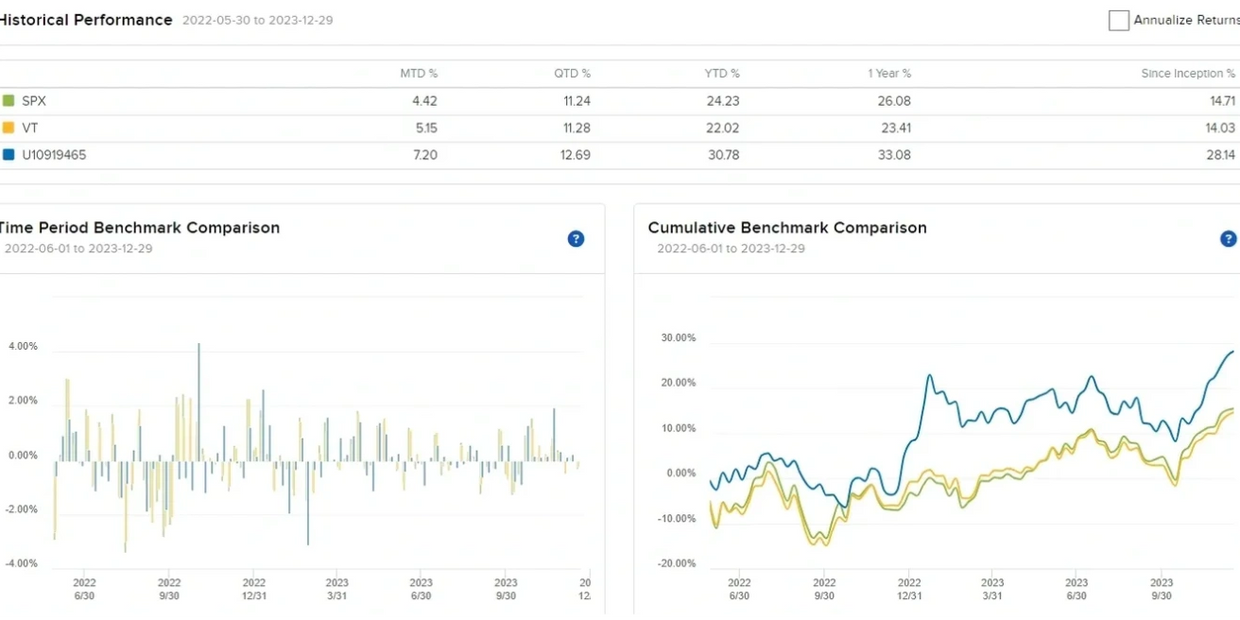The width and height of the screenshot is (1240, 620).
Task: Open help for Cumulative Benchmark Comparison
Action: 1228,239
